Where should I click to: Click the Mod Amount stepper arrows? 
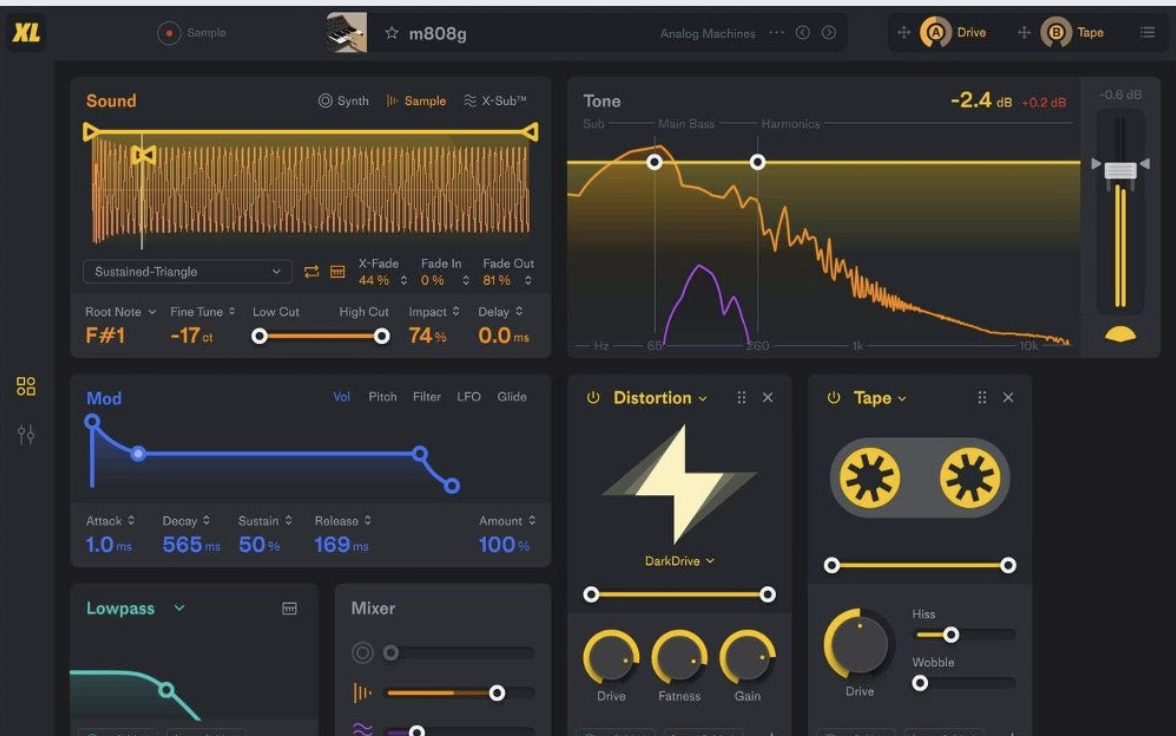532,520
